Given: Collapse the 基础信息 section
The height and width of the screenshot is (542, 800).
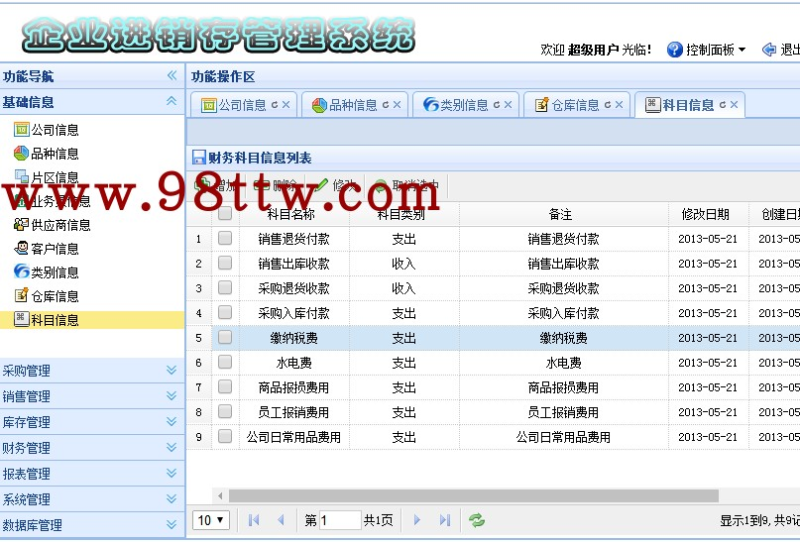Looking at the screenshot, I should [x=172, y=101].
